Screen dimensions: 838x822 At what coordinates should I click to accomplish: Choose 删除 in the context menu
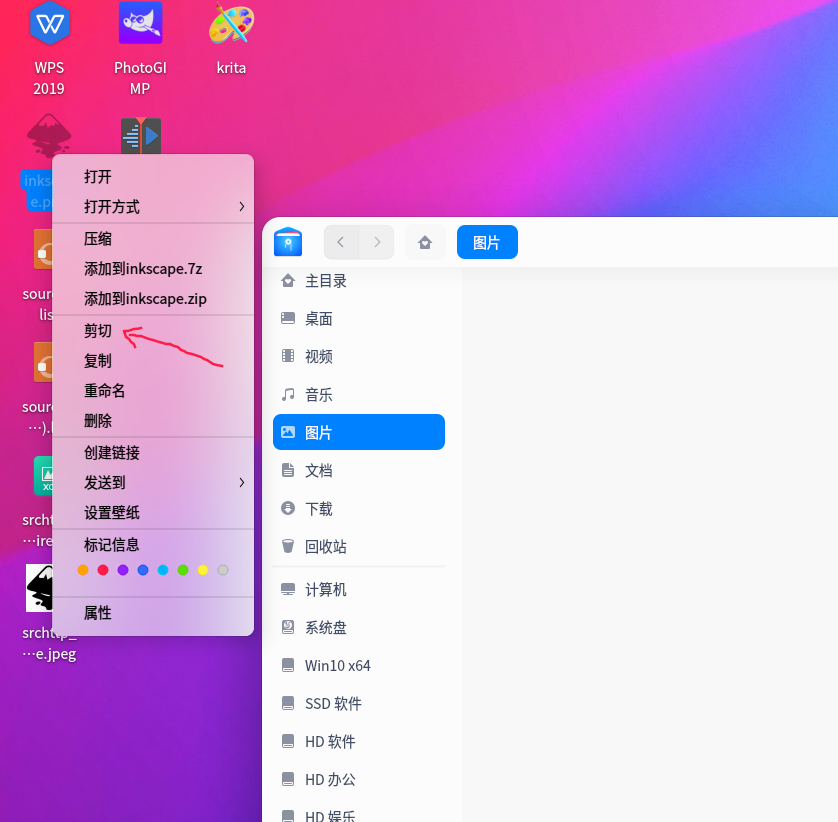[153, 421]
